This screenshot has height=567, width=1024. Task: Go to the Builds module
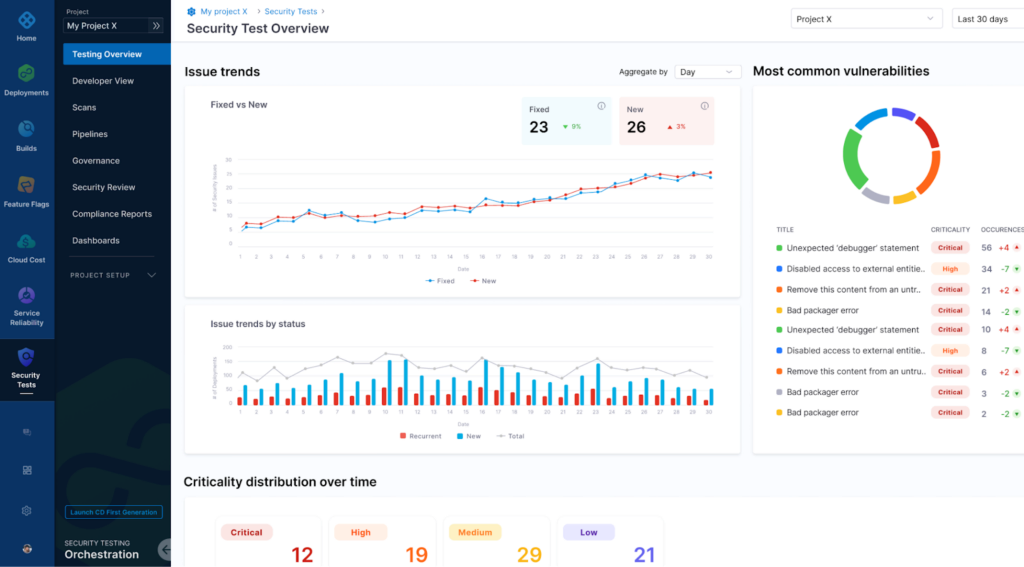click(26, 137)
